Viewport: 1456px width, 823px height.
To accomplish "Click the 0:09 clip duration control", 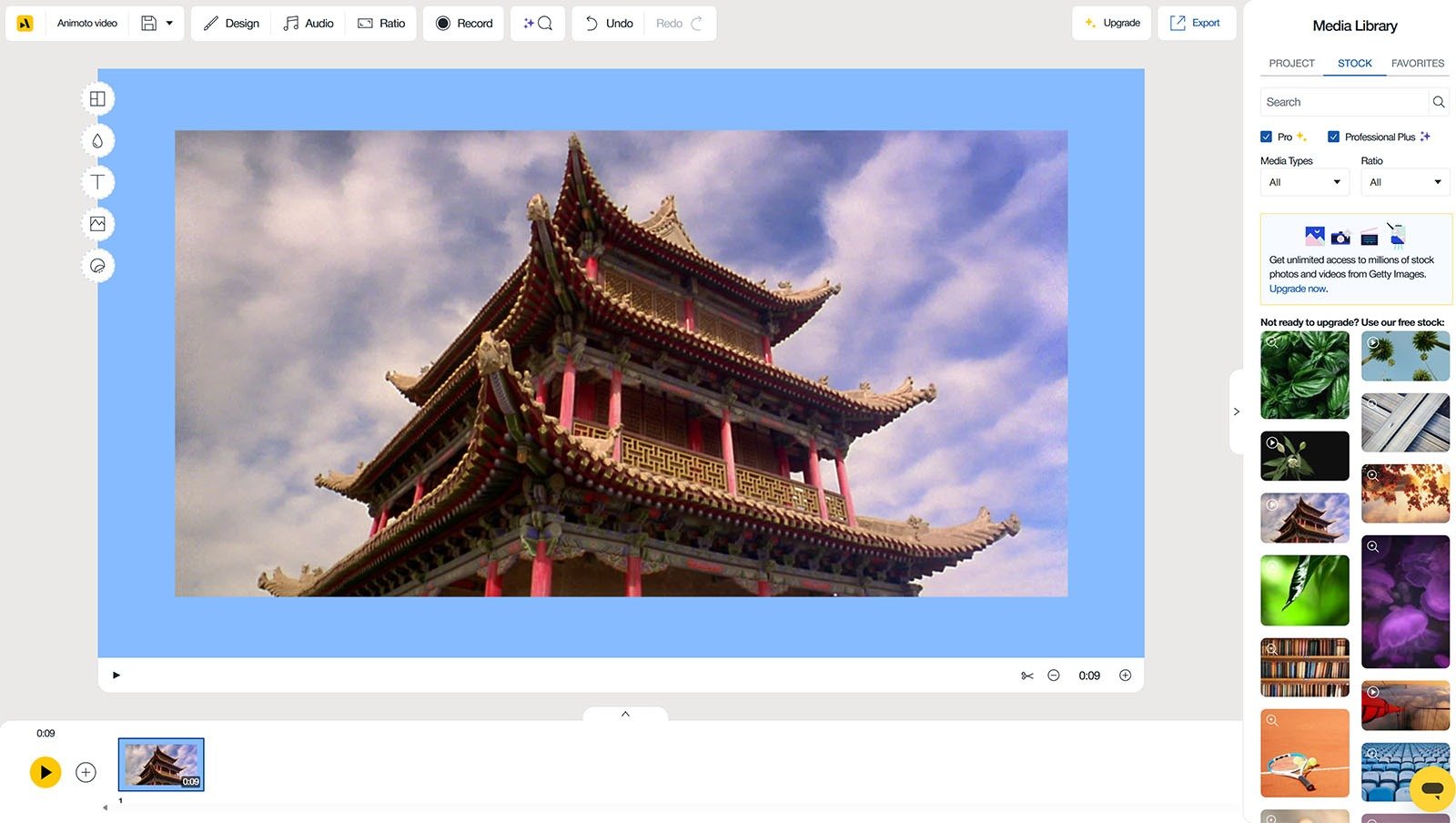I will point(1089,675).
